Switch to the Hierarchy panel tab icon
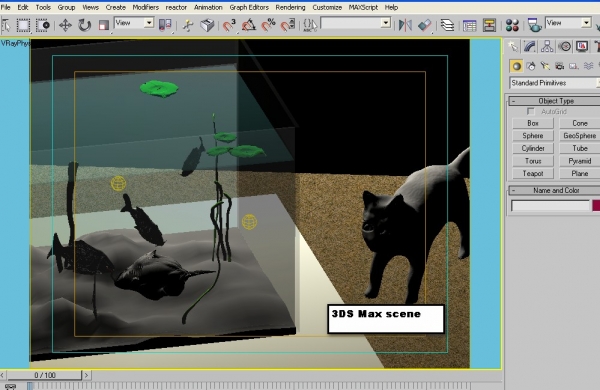 (x=547, y=47)
